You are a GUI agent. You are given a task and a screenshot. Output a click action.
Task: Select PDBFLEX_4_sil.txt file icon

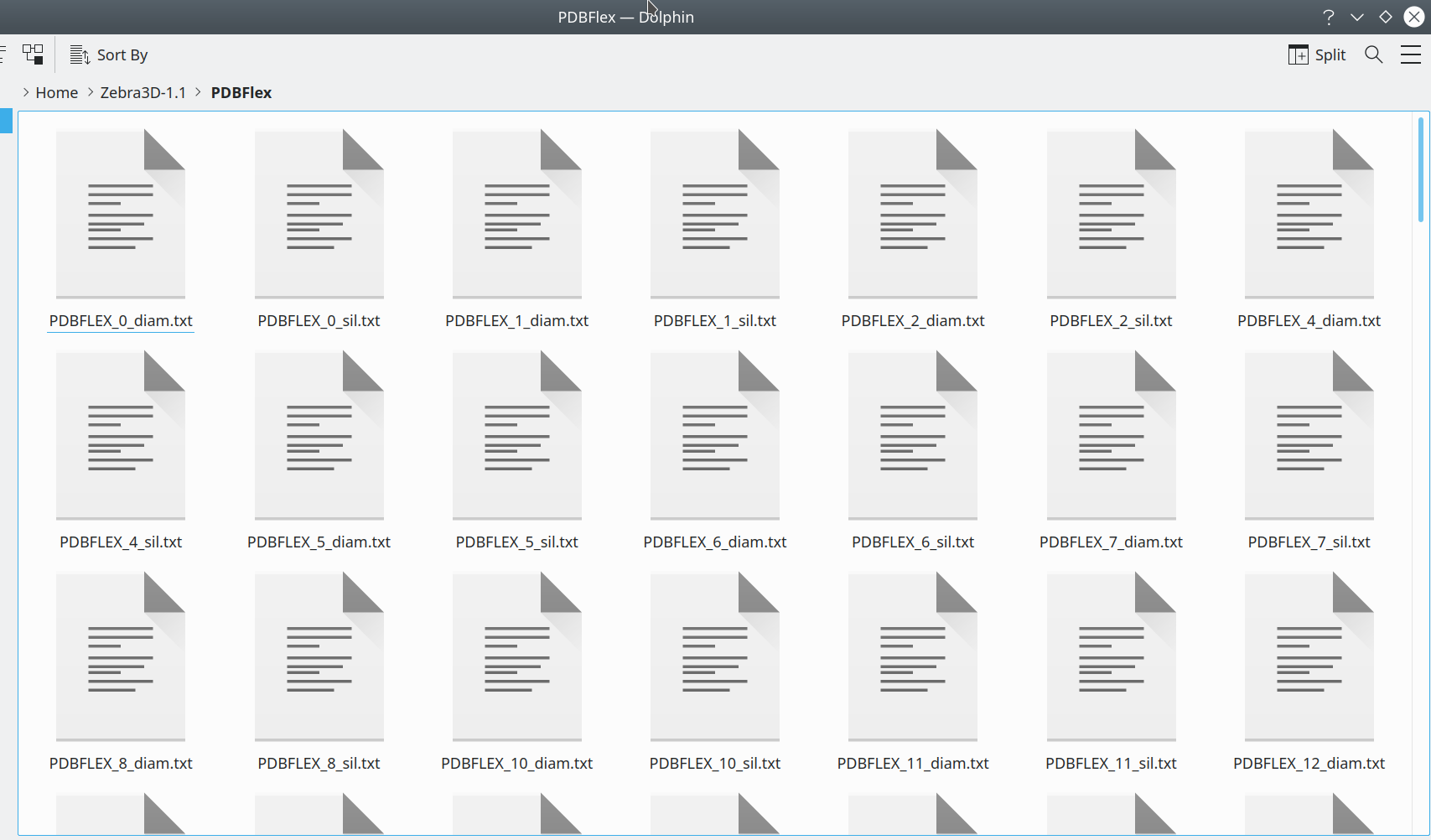[x=121, y=435]
